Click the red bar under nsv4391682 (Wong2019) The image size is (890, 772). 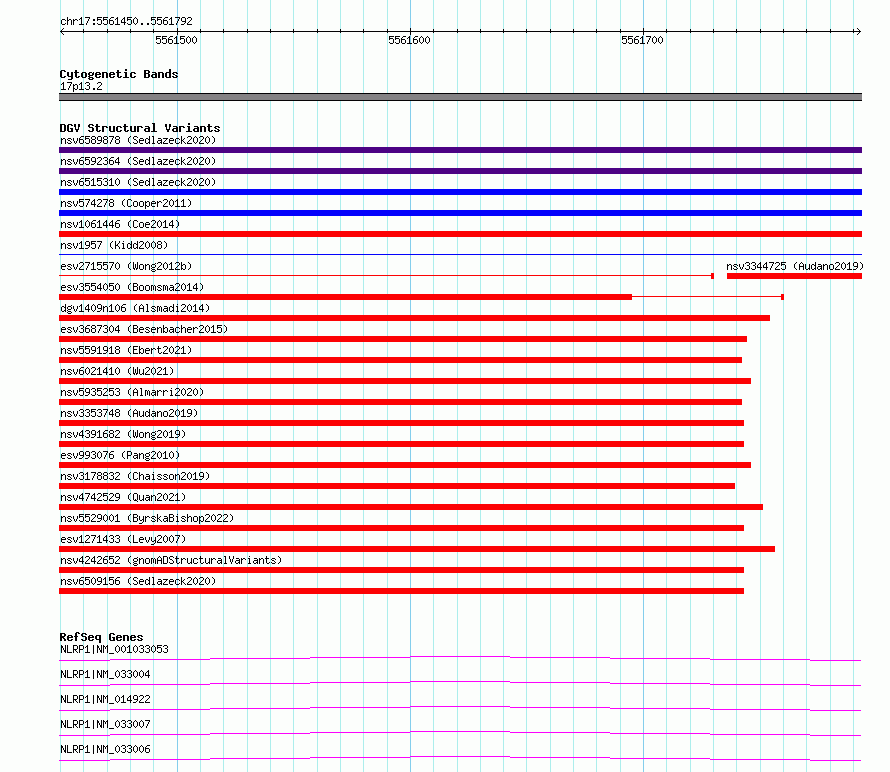(x=401, y=444)
